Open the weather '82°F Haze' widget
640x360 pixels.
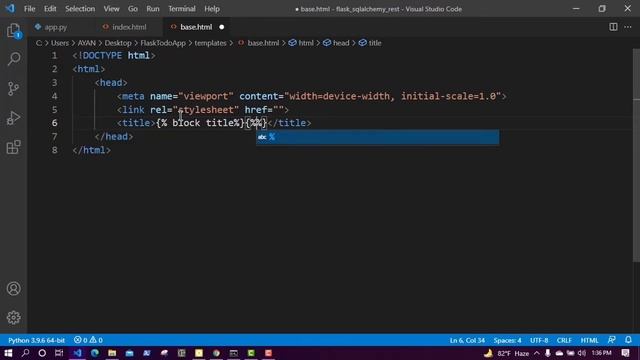click(506, 353)
